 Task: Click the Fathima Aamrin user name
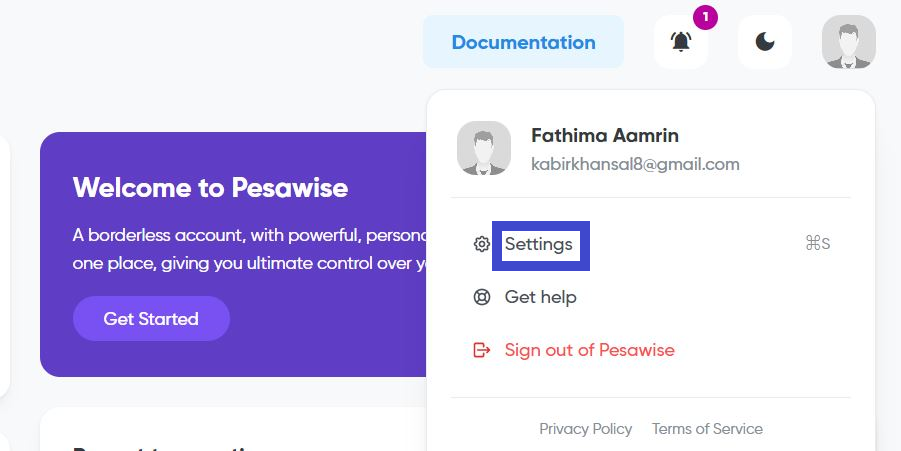[x=605, y=135]
